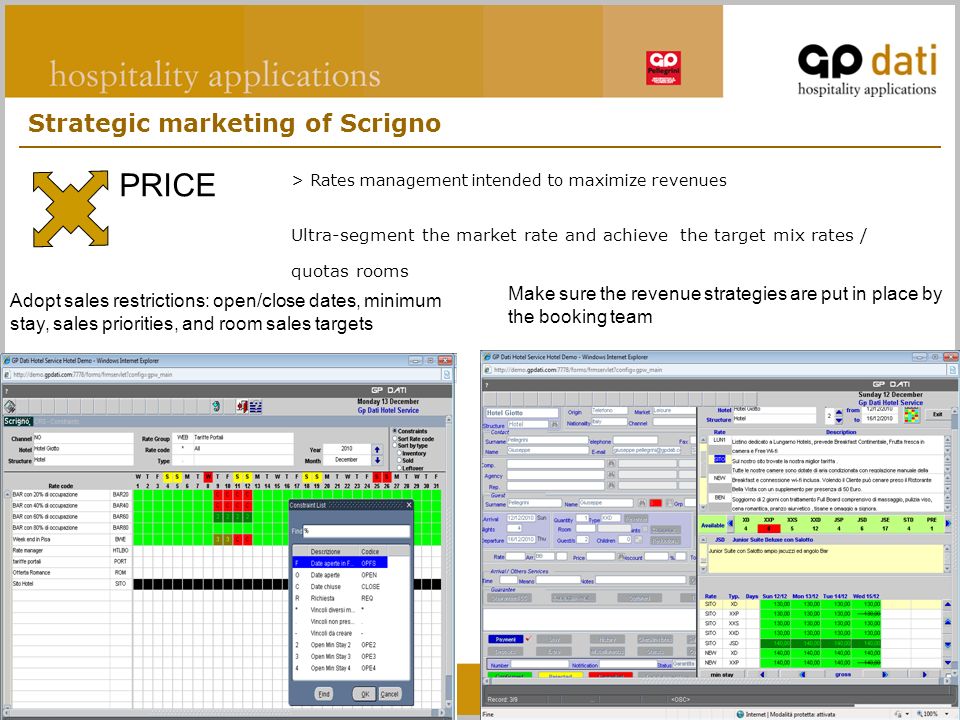Image resolution: width=960 pixels, height=720 pixels.
Task: Click the GP Pellegrini red logo in header
Action: (x=663, y=67)
